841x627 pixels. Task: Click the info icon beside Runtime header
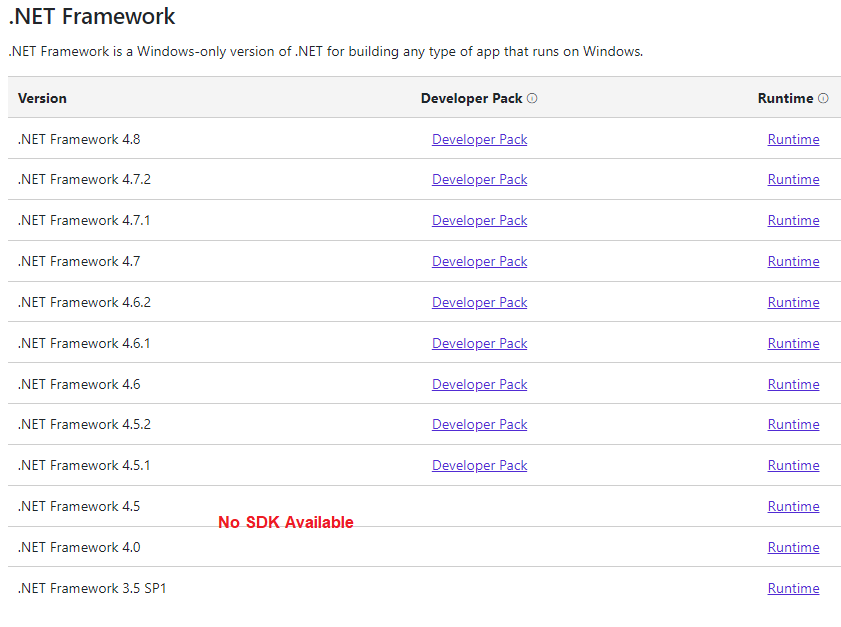(x=823, y=98)
